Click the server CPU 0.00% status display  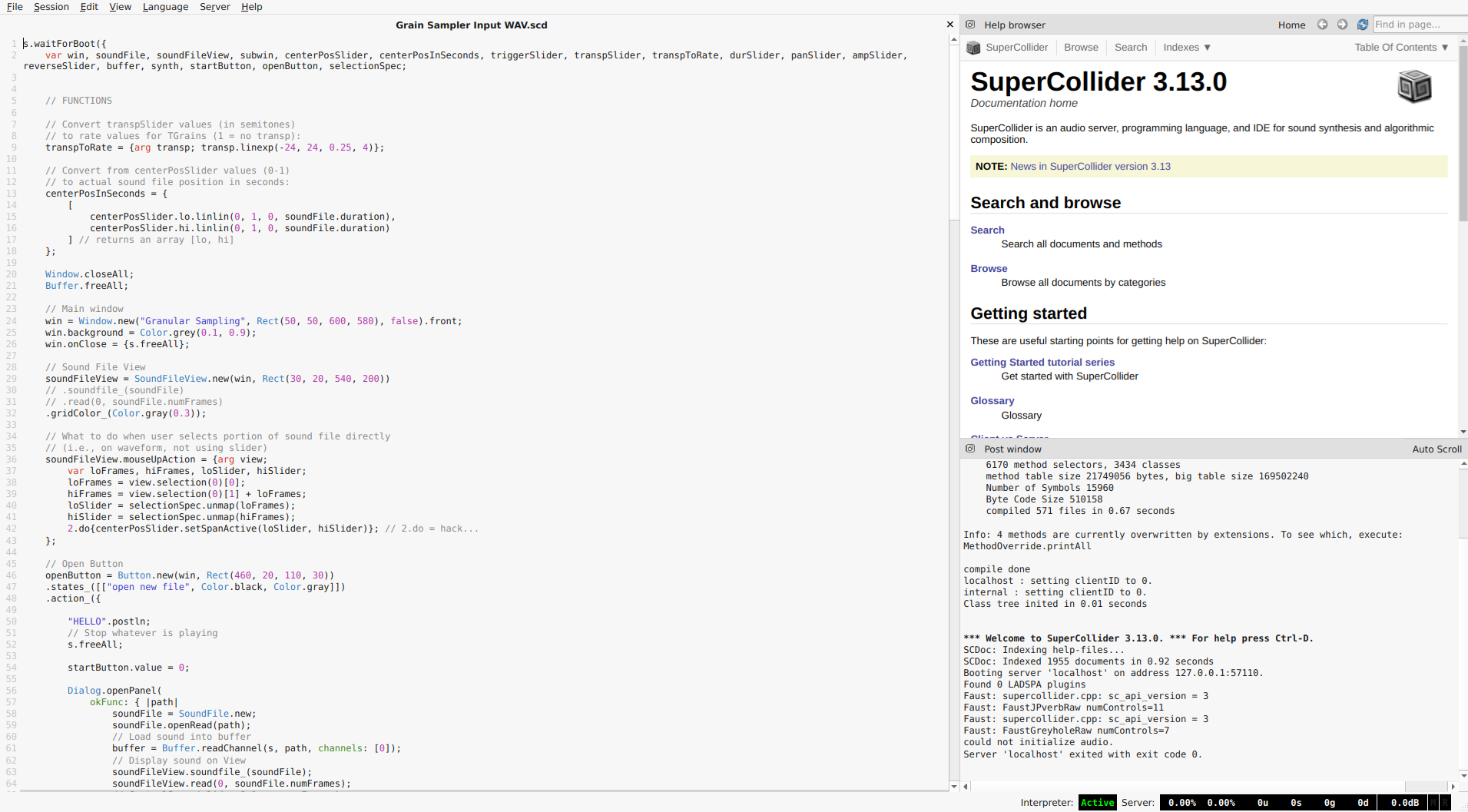pyautogui.click(x=1182, y=803)
